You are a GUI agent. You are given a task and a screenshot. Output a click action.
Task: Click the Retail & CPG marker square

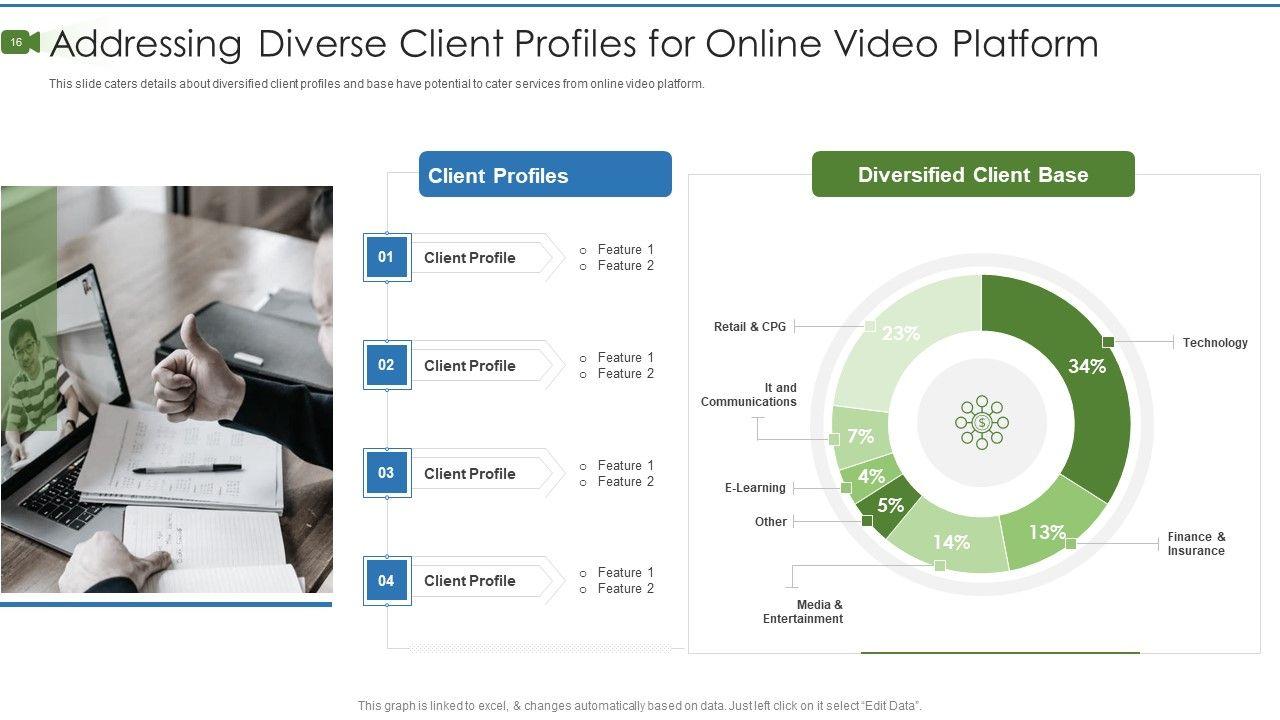coord(870,326)
